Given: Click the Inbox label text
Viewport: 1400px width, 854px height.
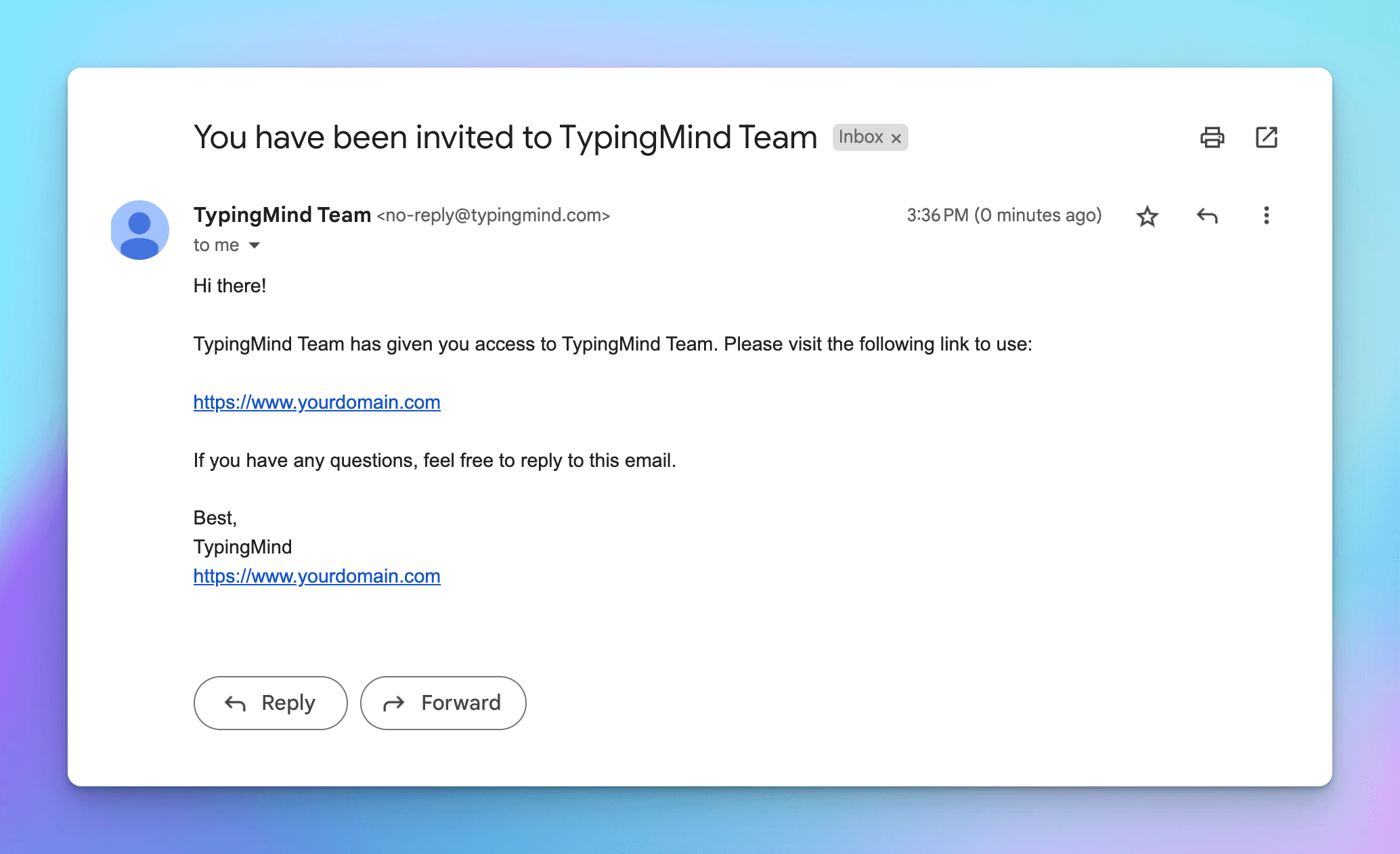Looking at the screenshot, I should tap(860, 137).
